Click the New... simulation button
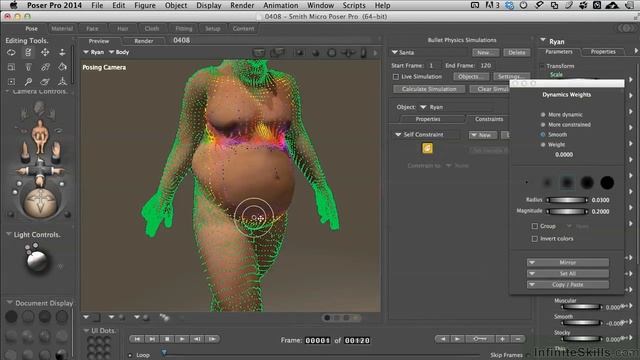Screen dimensions: 640x360 pos(485,53)
